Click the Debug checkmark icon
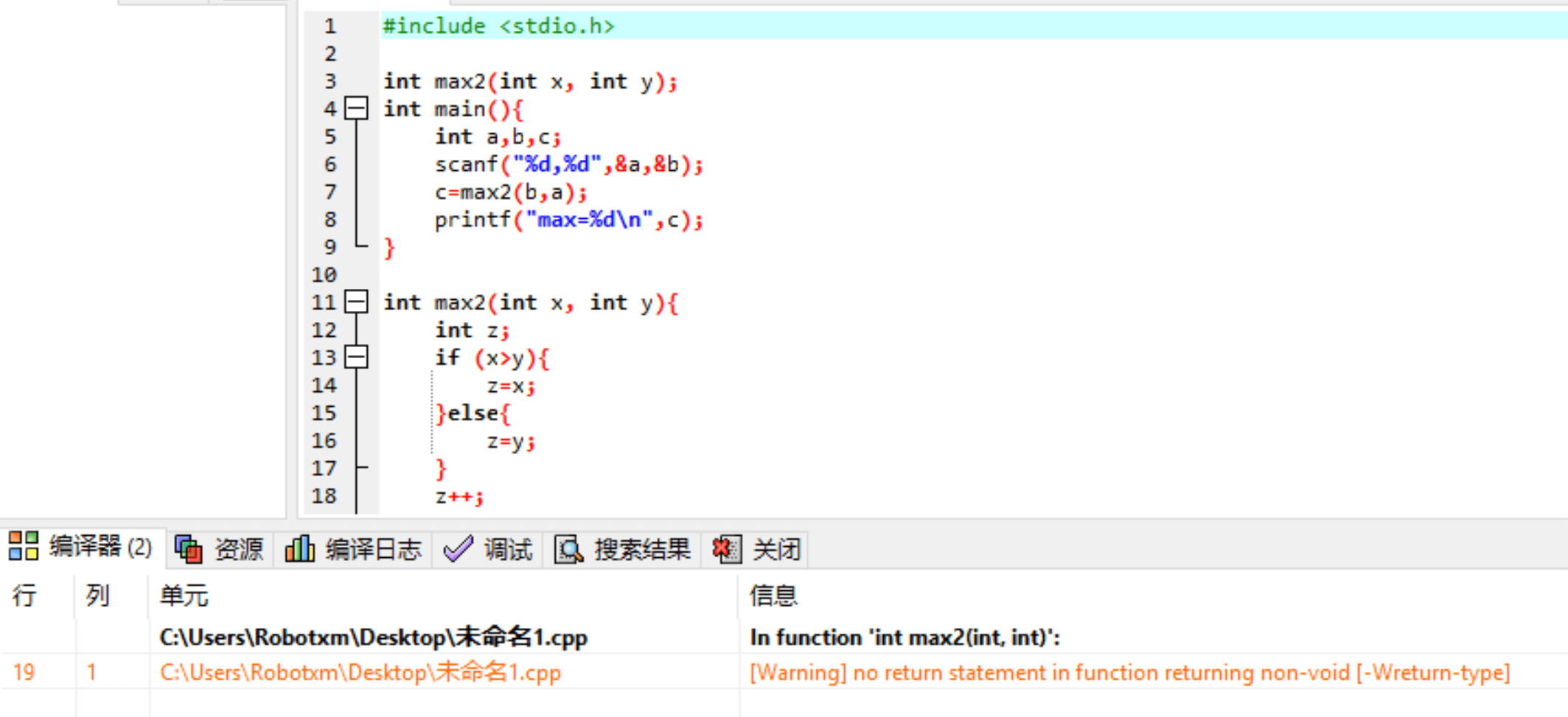Viewport: 1568px width, 717px height. [x=458, y=549]
